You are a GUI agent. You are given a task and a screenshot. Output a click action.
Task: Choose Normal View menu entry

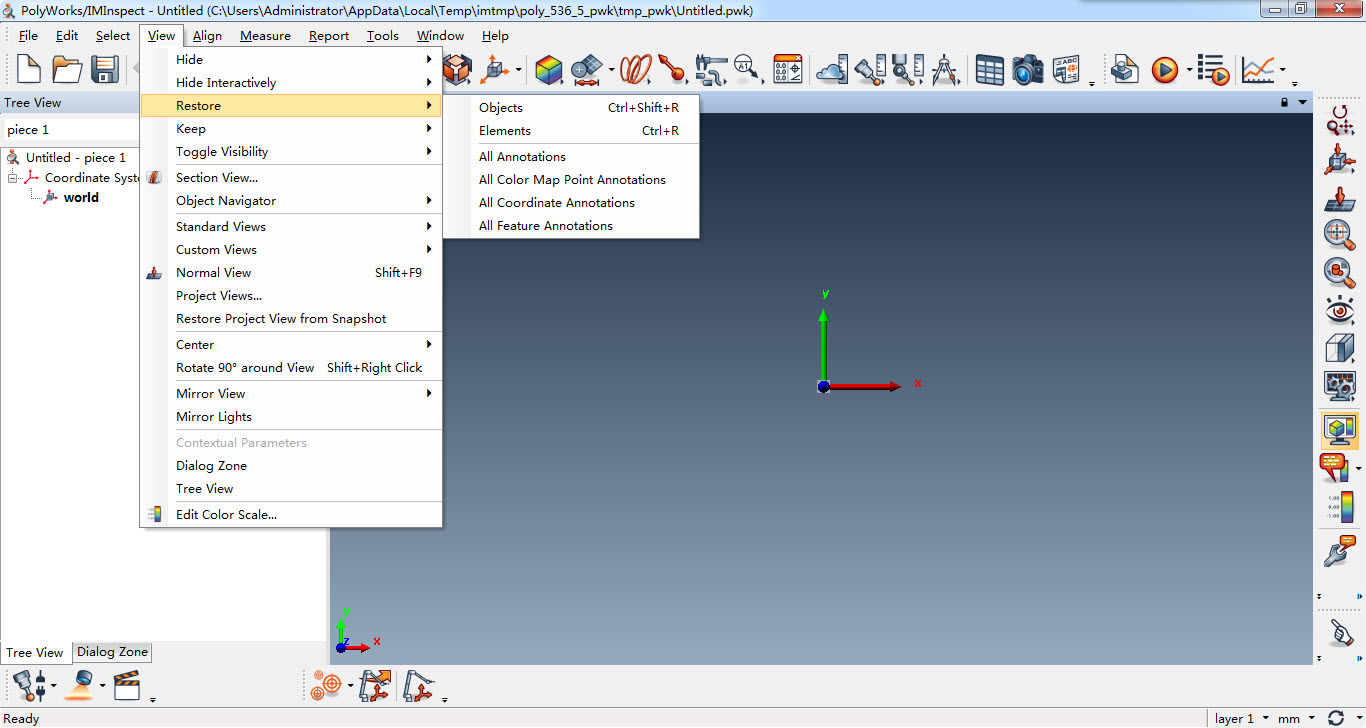pyautogui.click(x=291, y=273)
